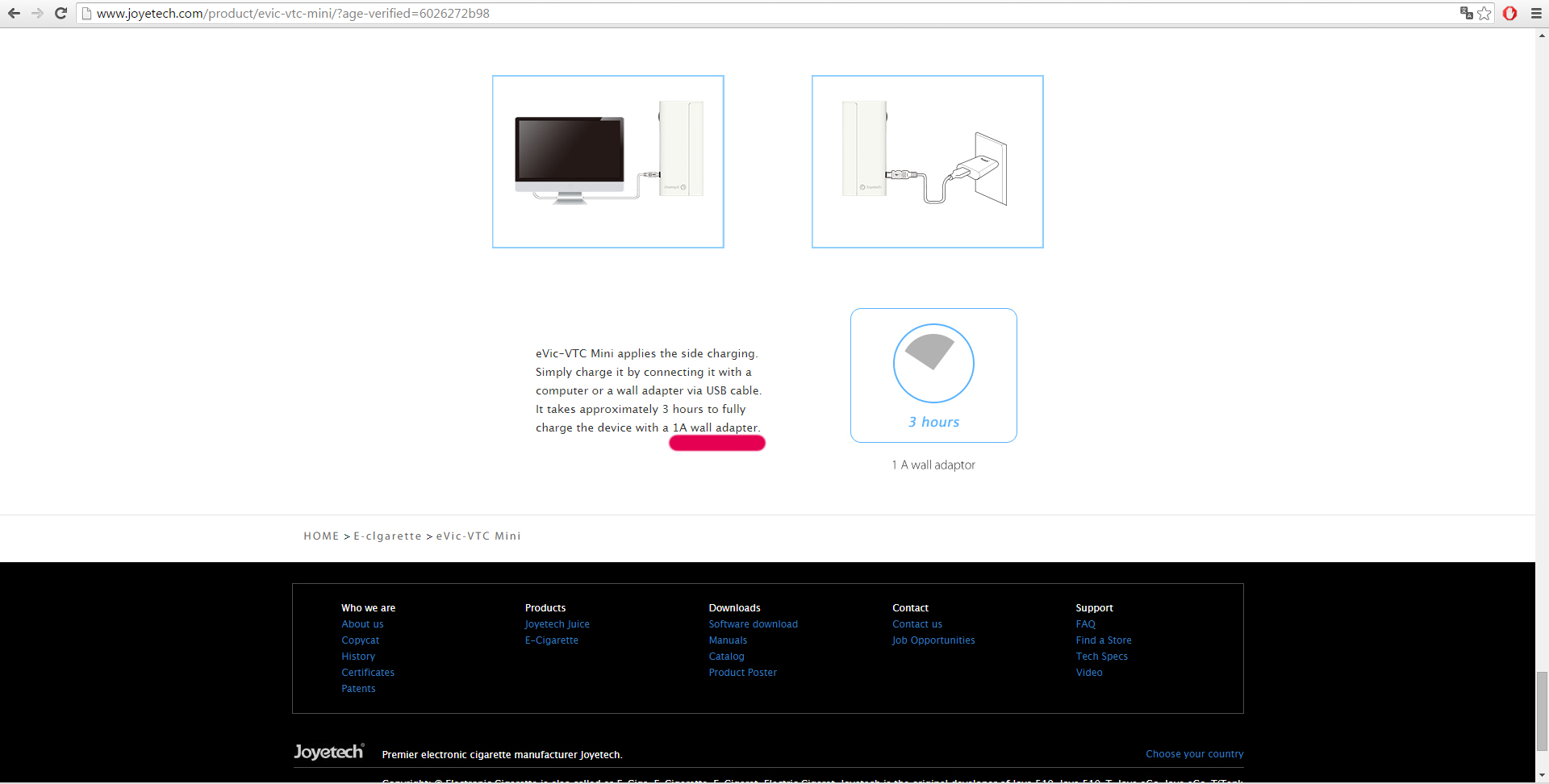
Task: Click the '1 A wall adaptor' caption
Action: [x=933, y=465]
